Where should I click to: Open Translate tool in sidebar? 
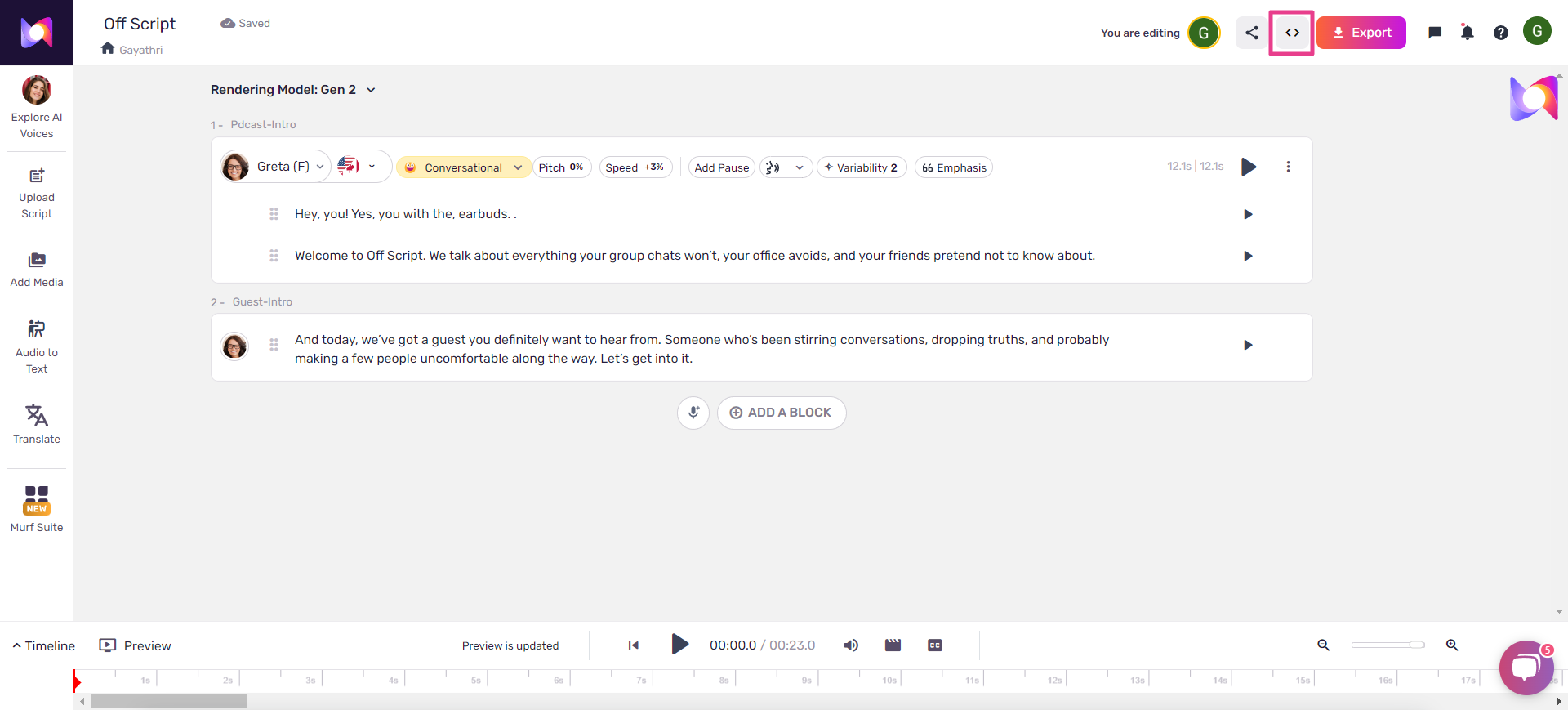point(37,423)
